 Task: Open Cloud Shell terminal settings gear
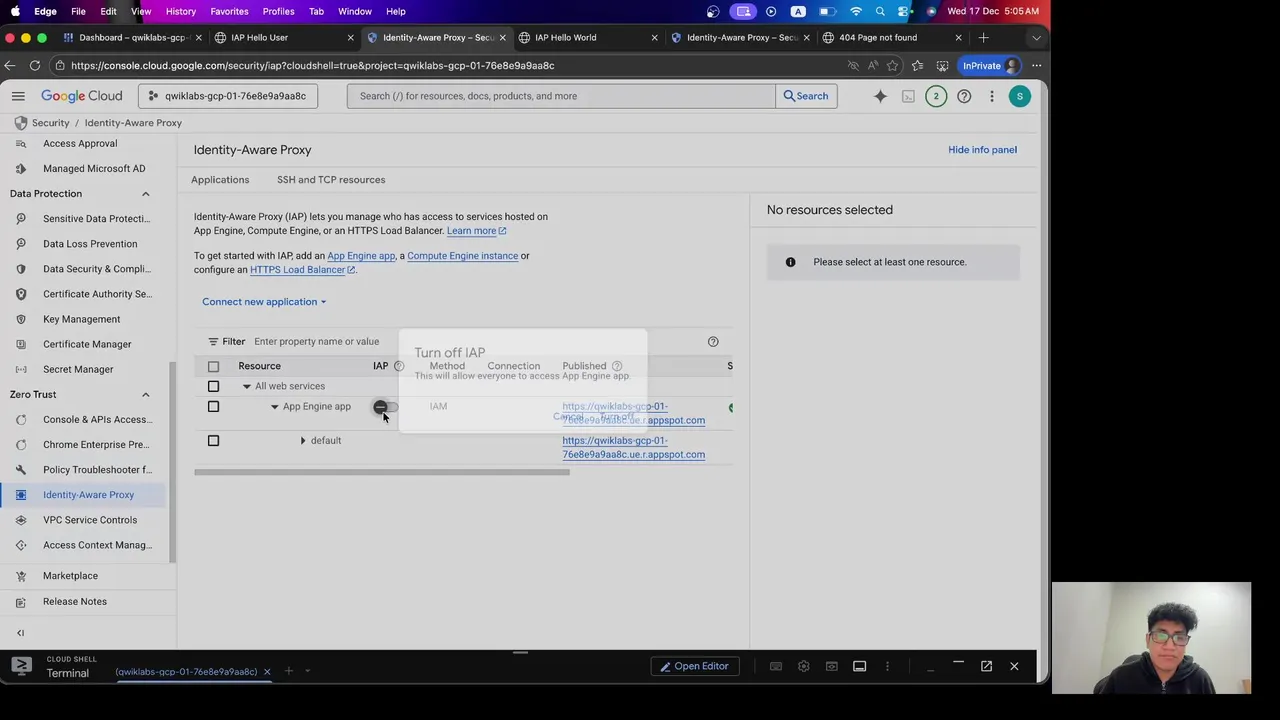[803, 666]
